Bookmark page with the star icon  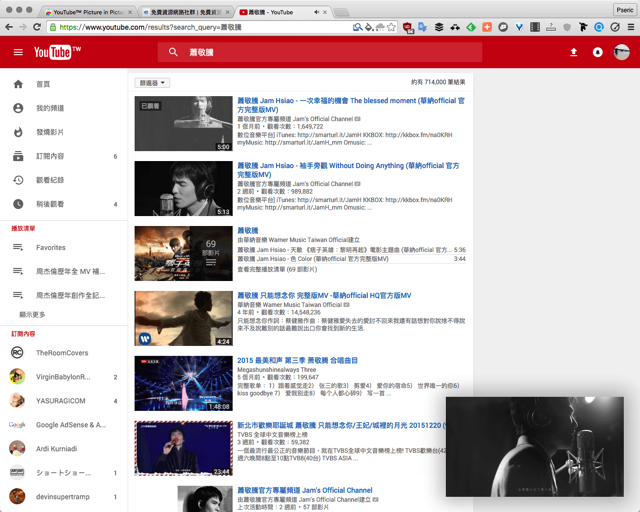[392, 27]
